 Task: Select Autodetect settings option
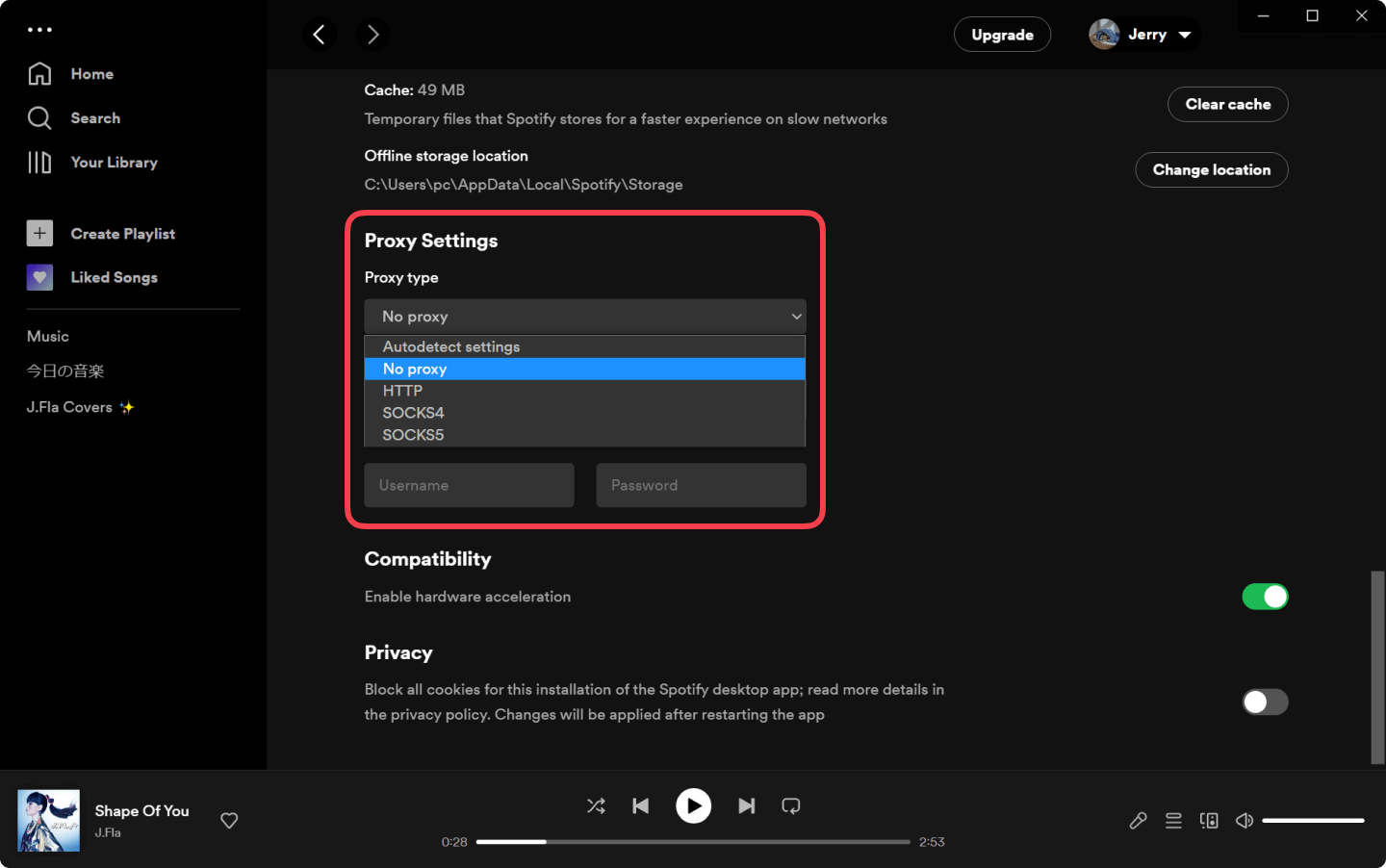[585, 346]
